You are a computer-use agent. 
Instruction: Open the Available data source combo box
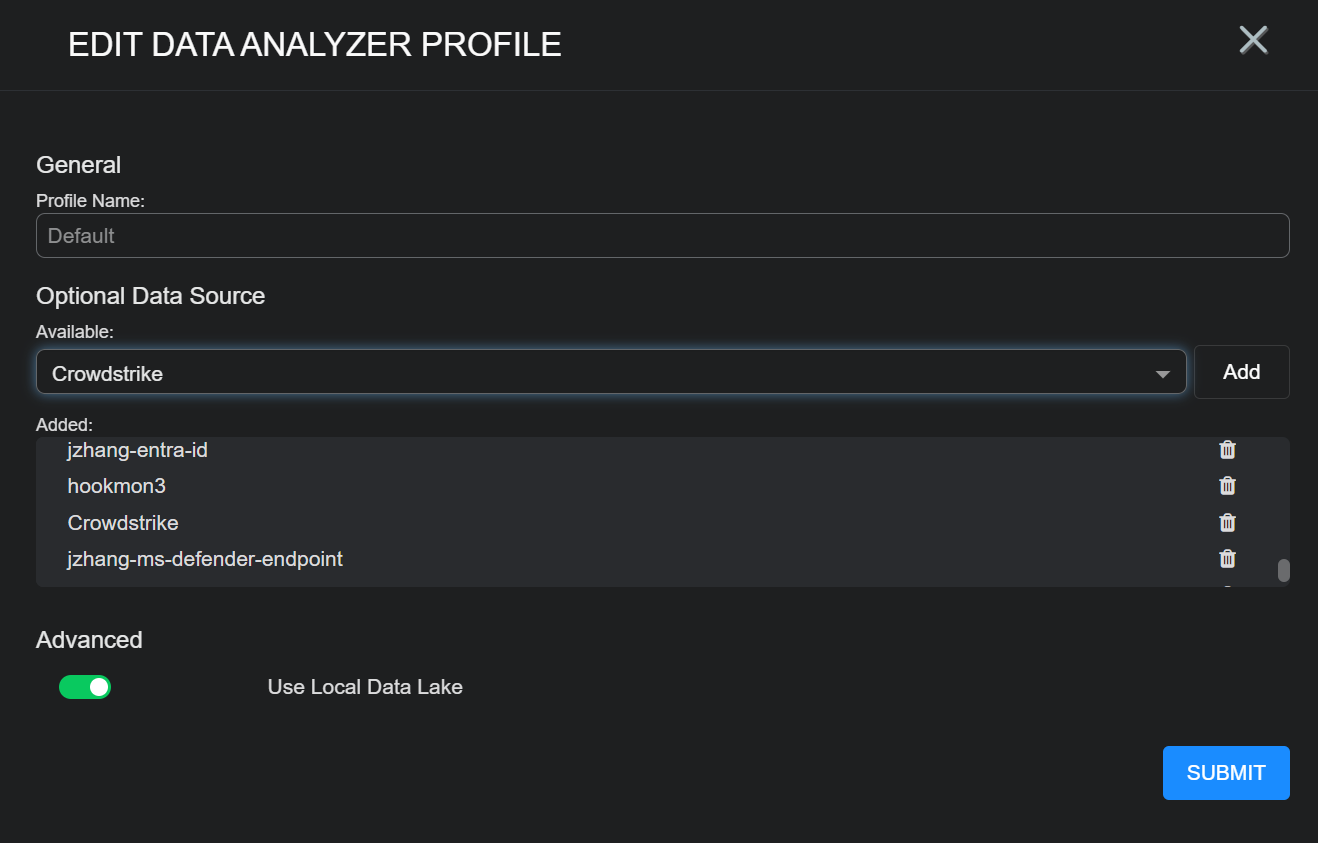pos(600,373)
